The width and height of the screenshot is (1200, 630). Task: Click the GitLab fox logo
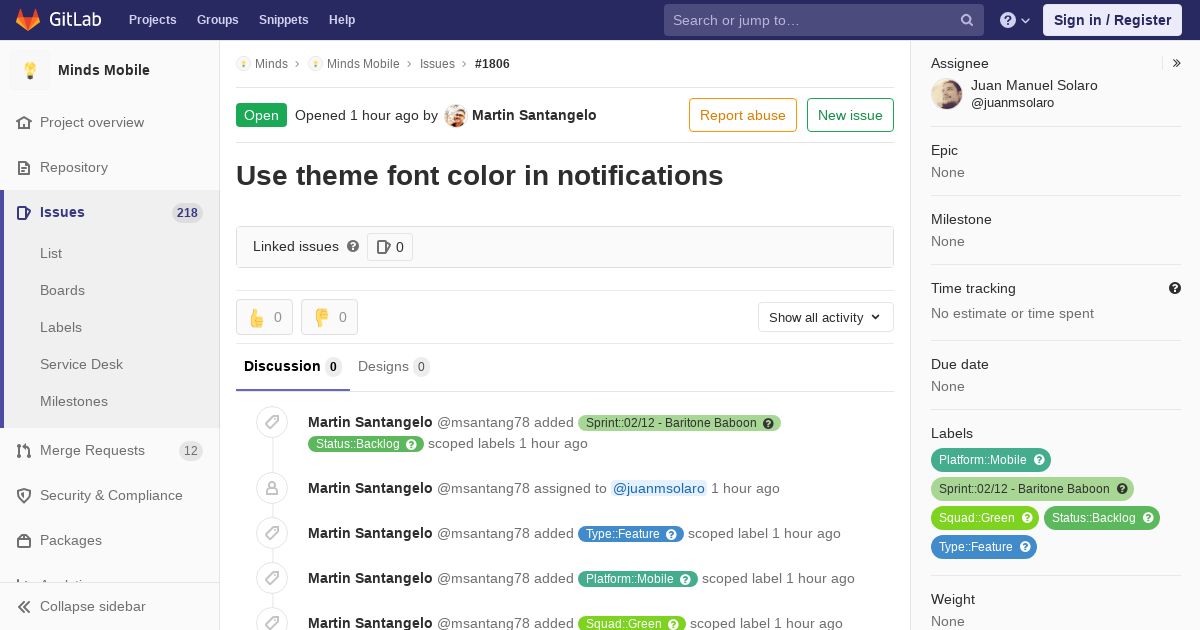[28, 19]
